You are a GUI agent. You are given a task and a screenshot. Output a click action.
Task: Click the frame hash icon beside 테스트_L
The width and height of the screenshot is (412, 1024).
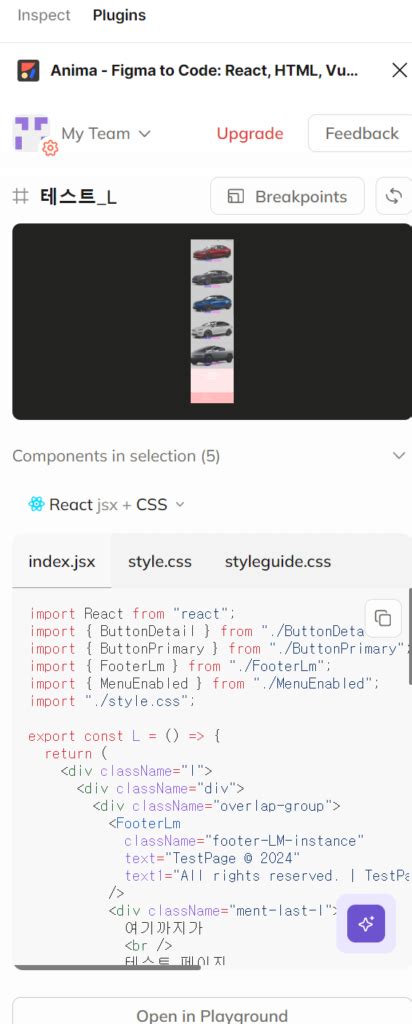point(21,197)
